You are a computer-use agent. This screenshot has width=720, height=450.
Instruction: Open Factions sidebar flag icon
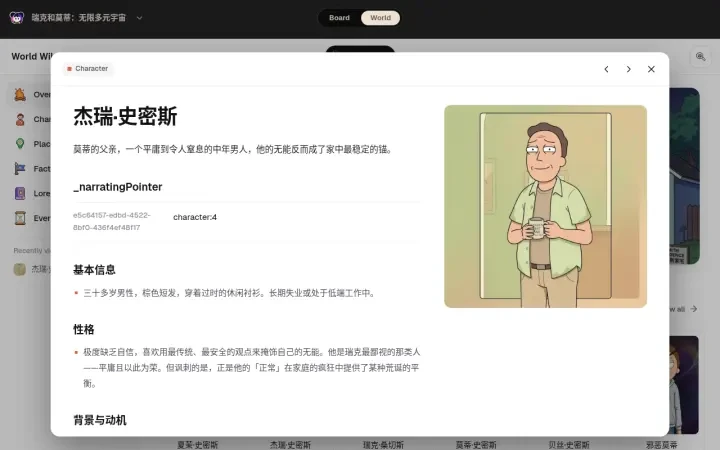(x=20, y=169)
